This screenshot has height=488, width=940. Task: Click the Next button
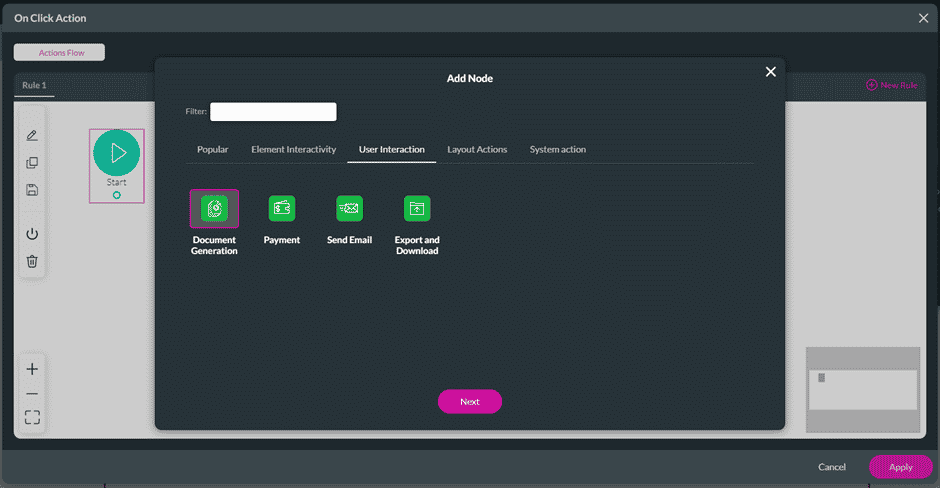[x=470, y=402]
